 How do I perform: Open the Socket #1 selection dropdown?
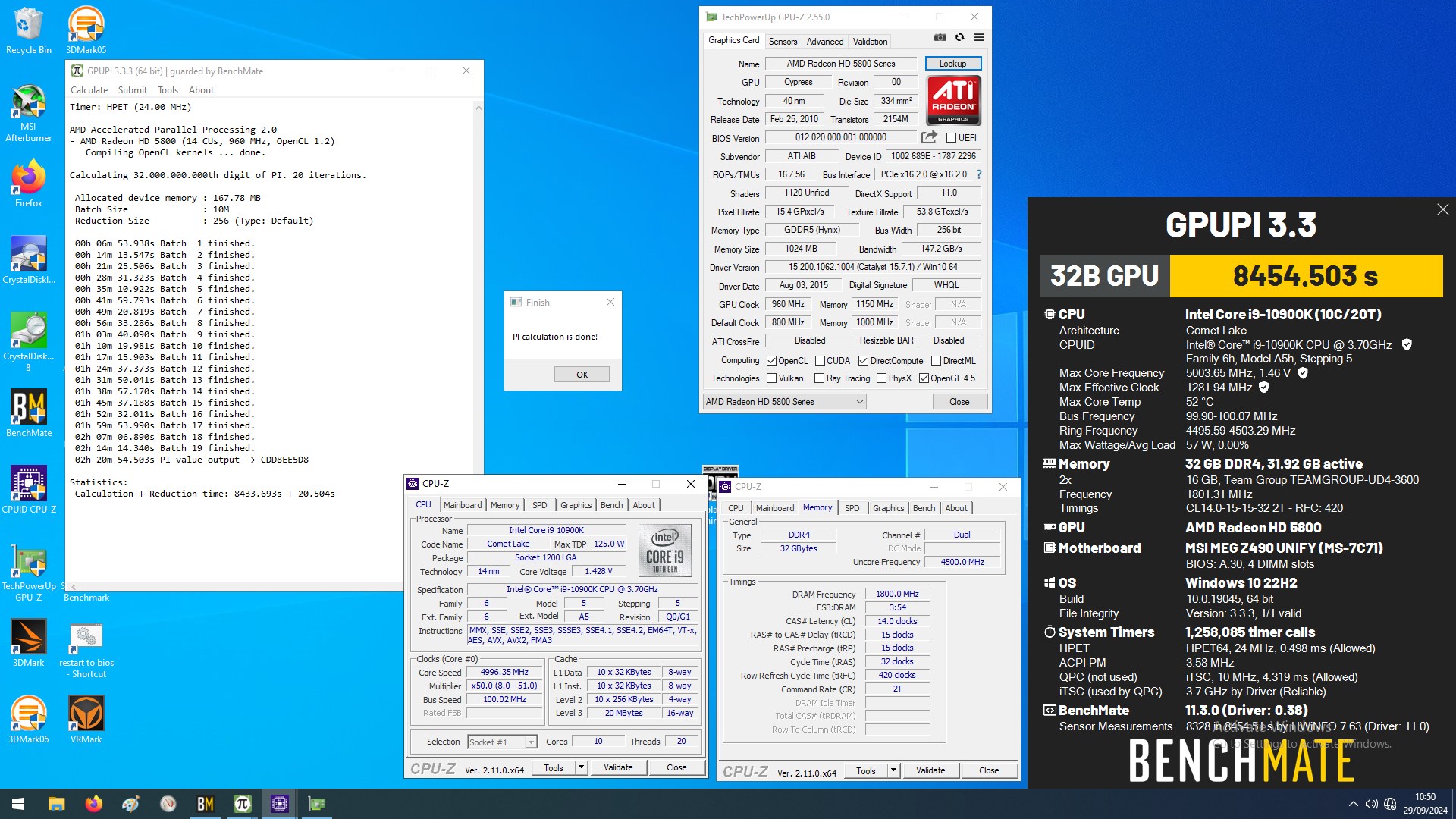click(502, 742)
